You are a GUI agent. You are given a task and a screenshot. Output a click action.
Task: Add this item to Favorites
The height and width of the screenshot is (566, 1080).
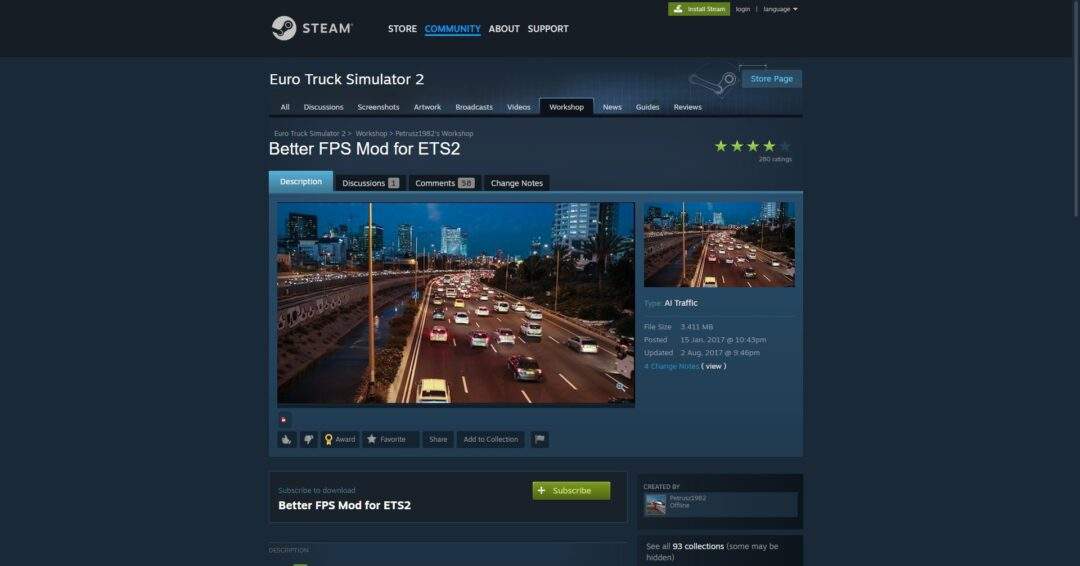(390, 439)
